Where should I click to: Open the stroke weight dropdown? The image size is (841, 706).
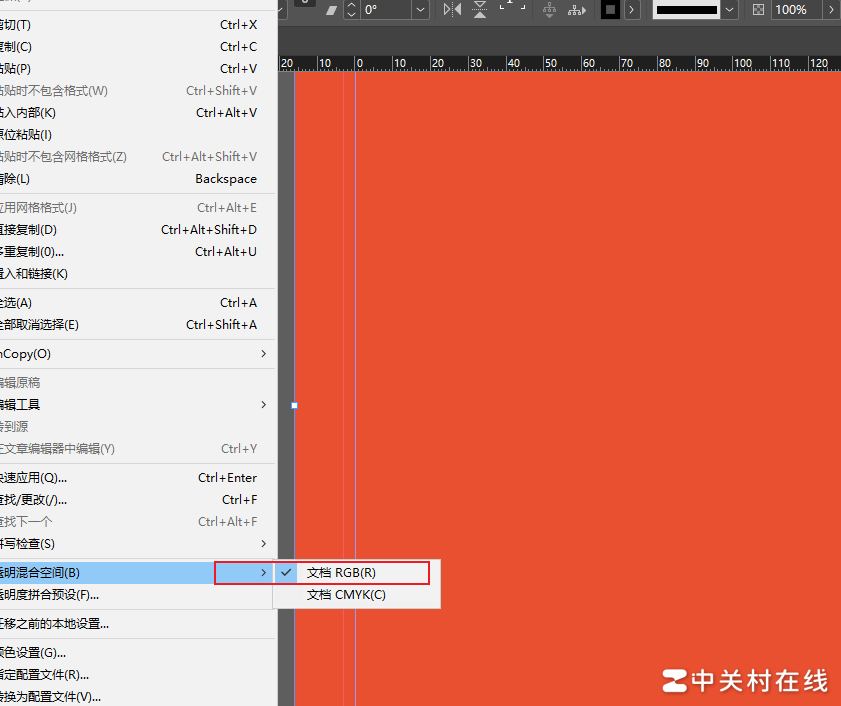click(727, 9)
